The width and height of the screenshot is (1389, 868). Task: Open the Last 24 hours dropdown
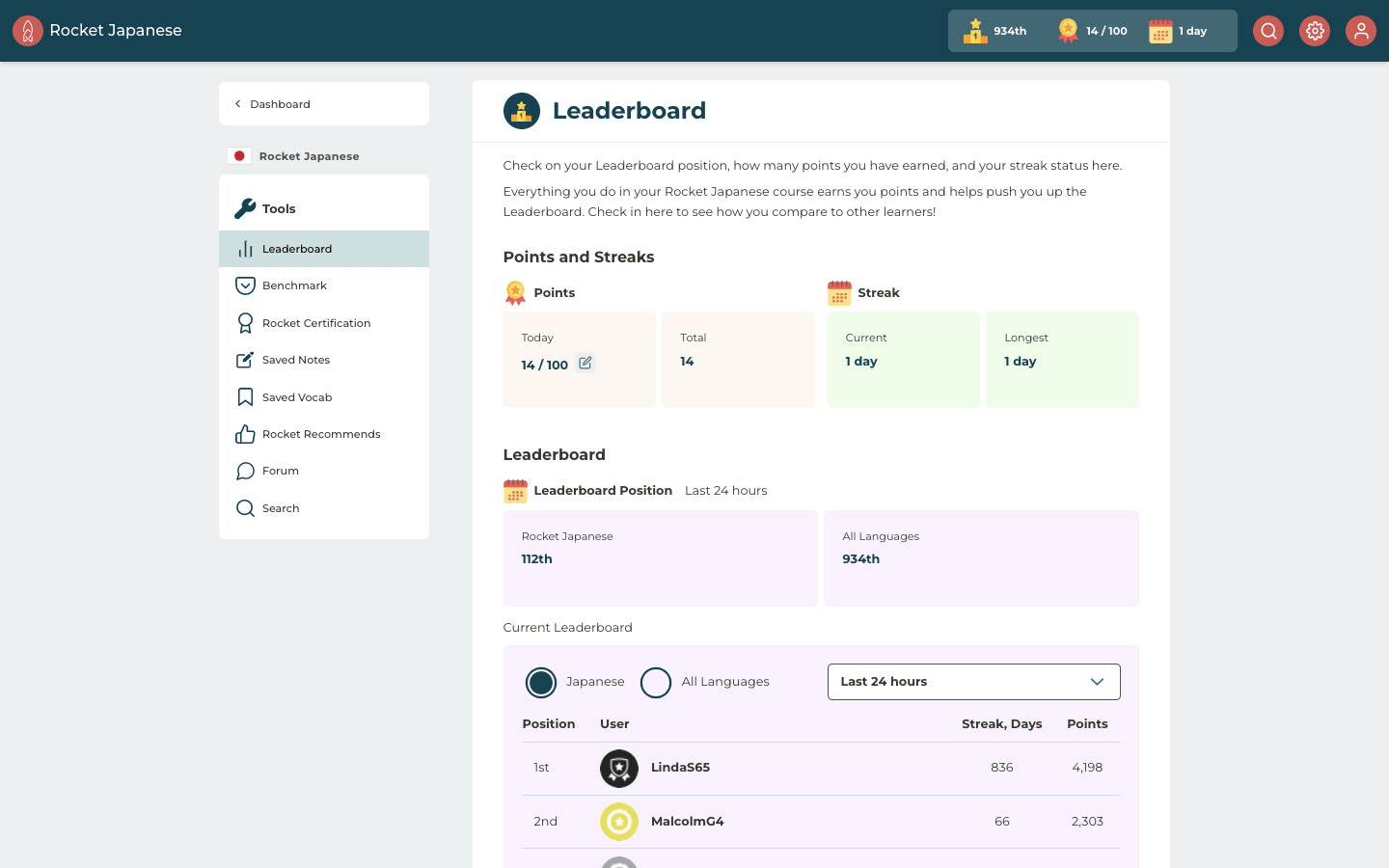click(973, 682)
